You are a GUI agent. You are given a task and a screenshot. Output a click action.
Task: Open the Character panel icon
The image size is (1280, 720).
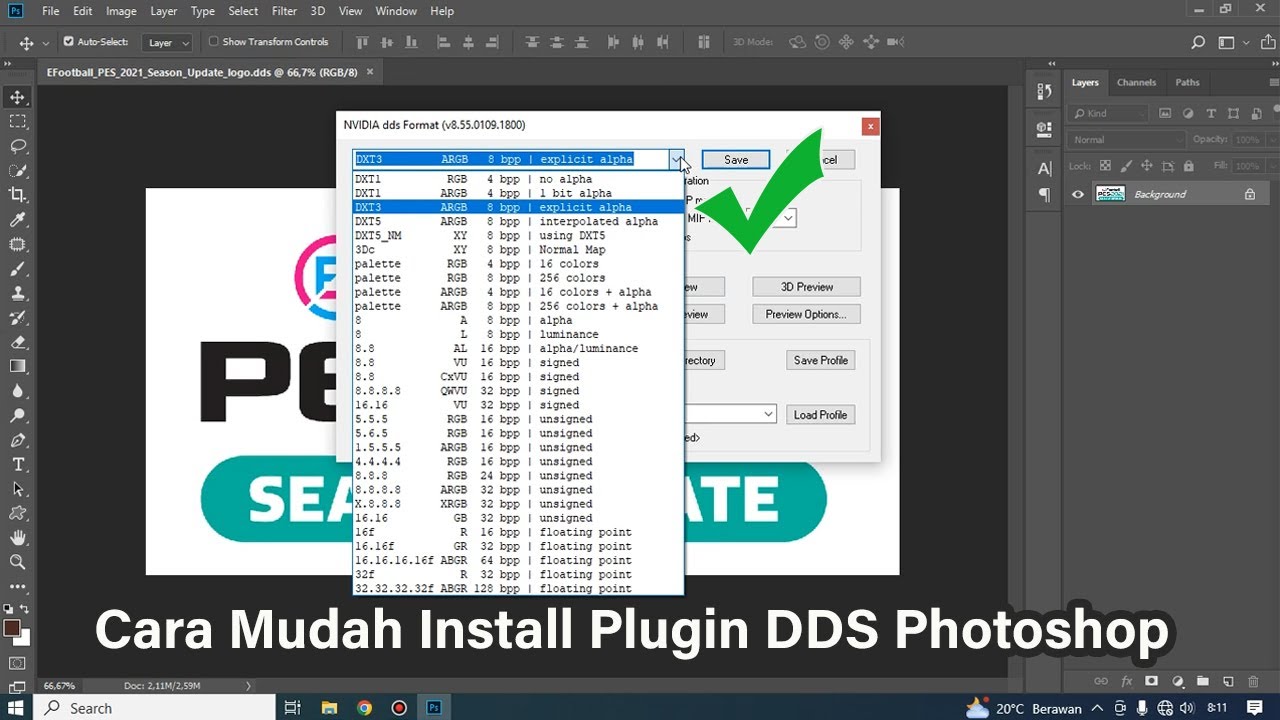(x=1045, y=169)
